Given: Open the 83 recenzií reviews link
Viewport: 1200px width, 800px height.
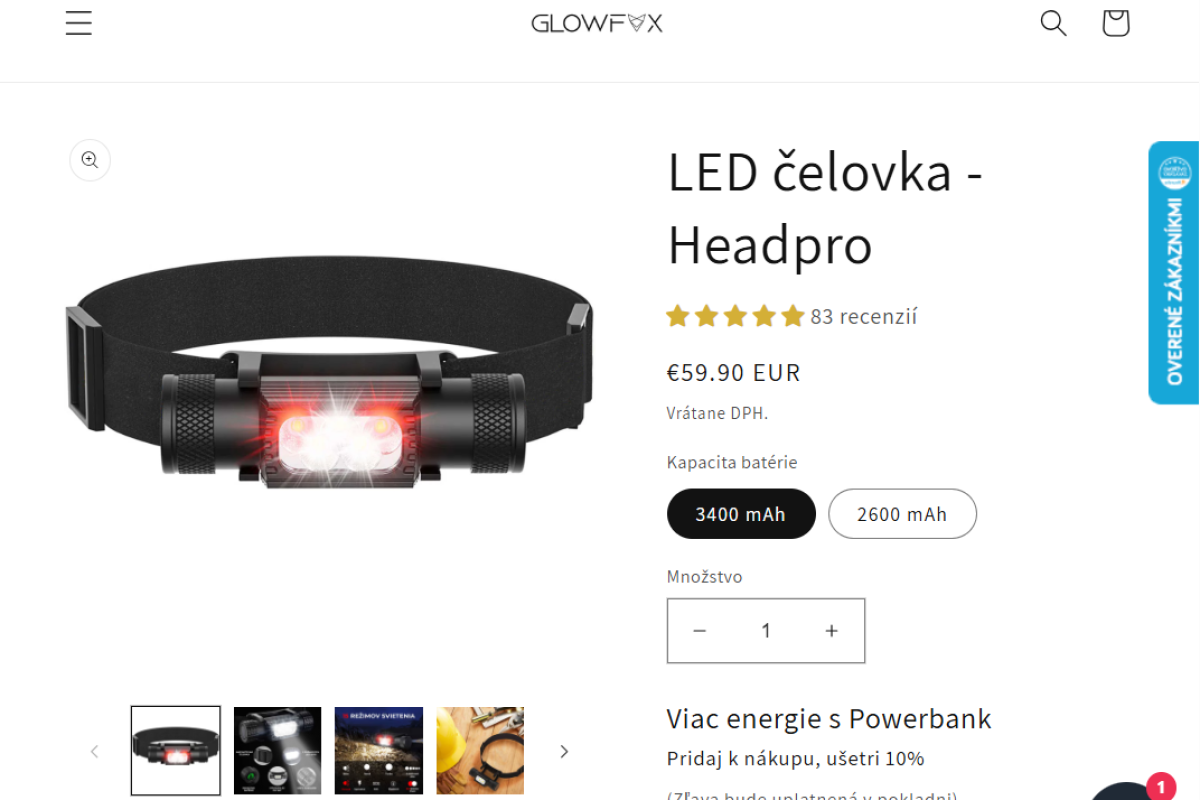Looking at the screenshot, I should pyautogui.click(x=863, y=317).
